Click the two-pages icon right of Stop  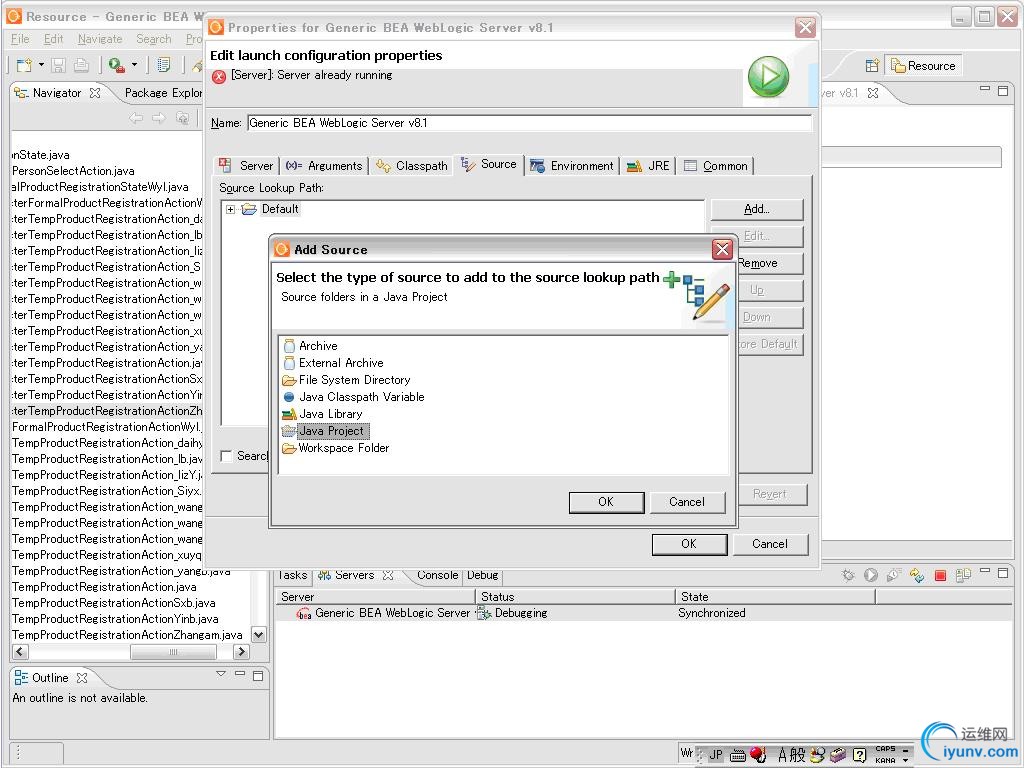pyautogui.click(x=963, y=575)
